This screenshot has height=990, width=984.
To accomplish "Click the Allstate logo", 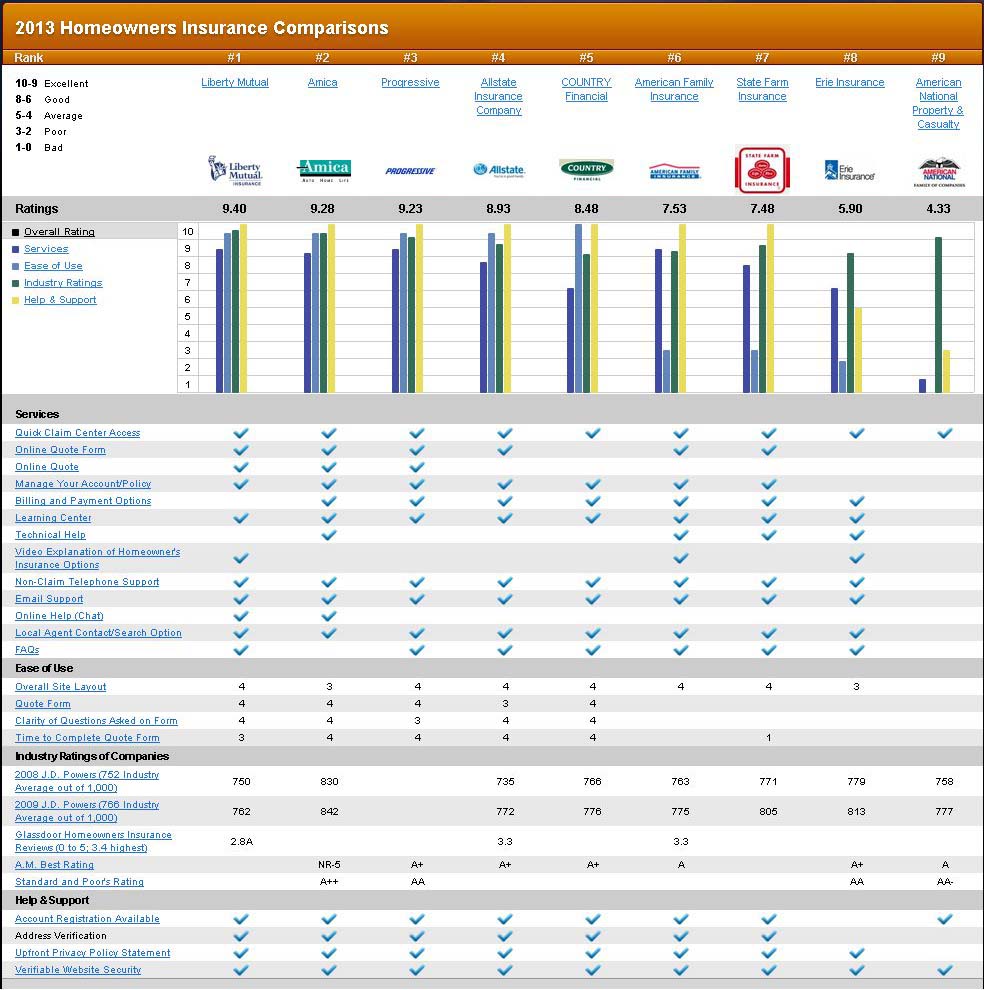I will (x=499, y=170).
